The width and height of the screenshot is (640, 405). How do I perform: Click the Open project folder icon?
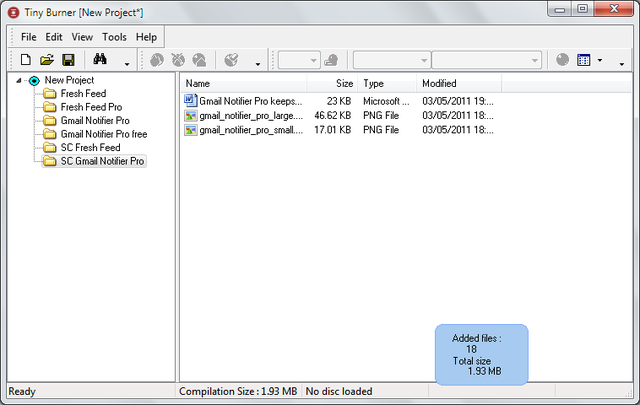[x=47, y=60]
